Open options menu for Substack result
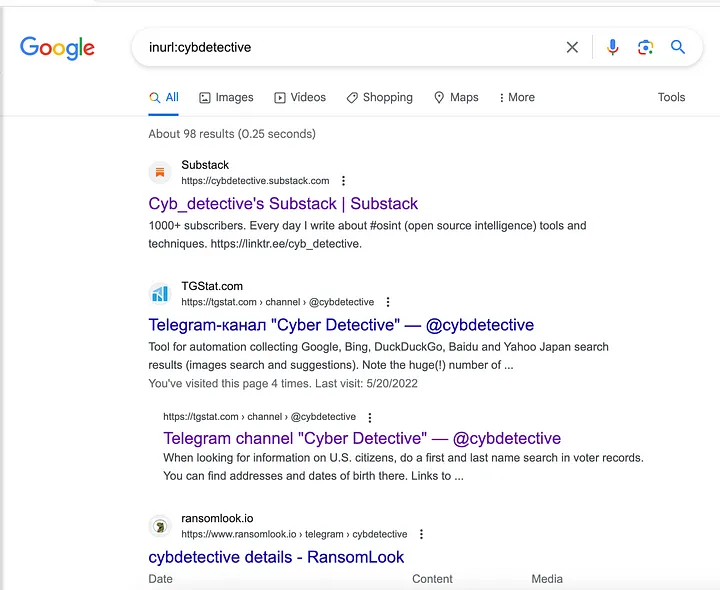The height and width of the screenshot is (590, 720). point(343,181)
